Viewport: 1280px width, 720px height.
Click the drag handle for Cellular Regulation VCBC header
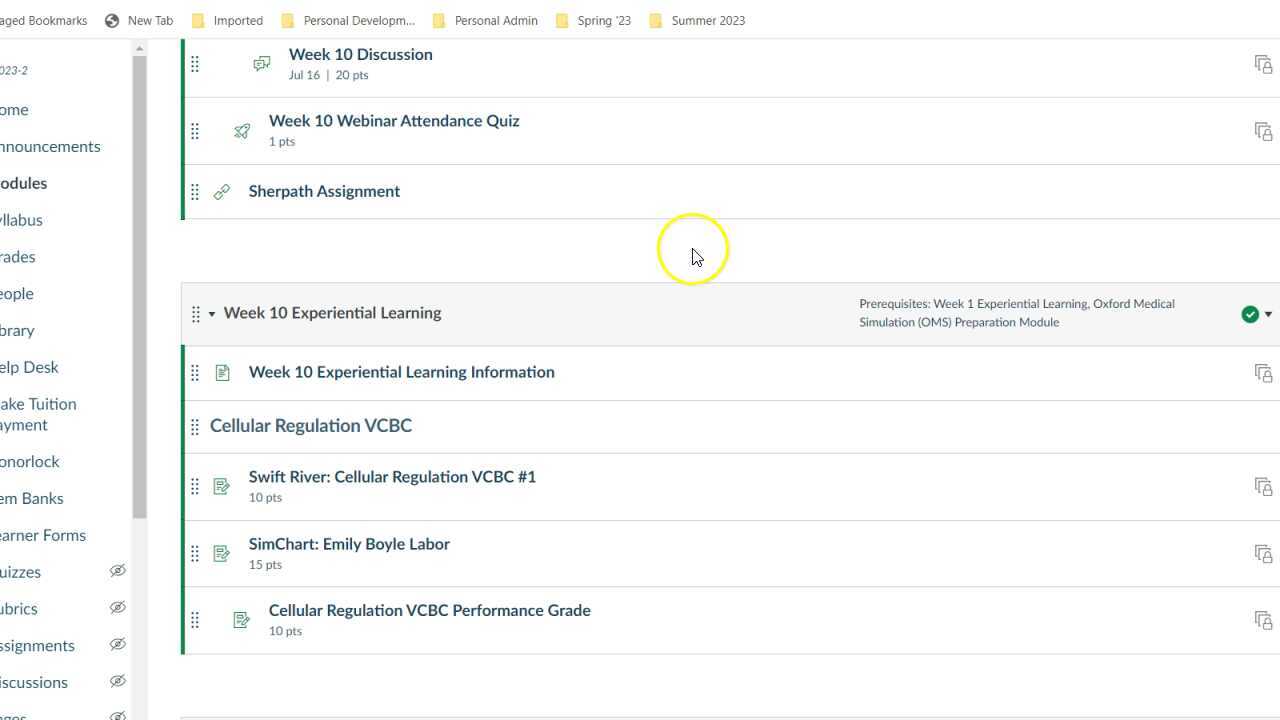[195, 427]
